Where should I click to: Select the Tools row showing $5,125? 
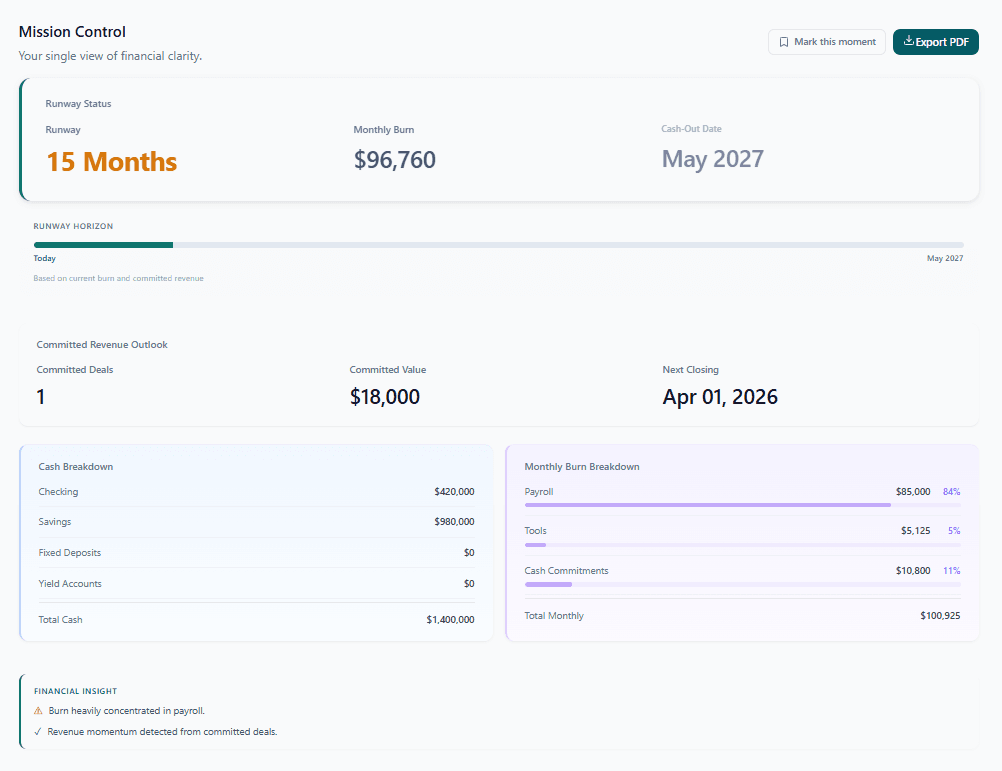[x=742, y=530]
